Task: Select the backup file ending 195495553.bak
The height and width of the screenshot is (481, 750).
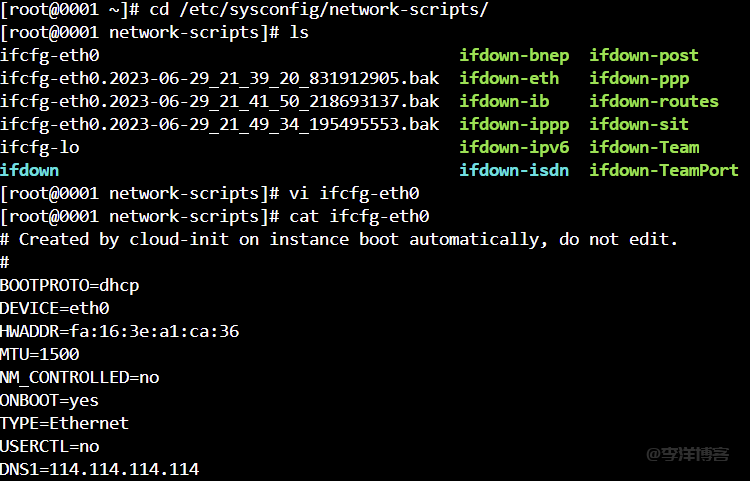Action: click(219, 124)
